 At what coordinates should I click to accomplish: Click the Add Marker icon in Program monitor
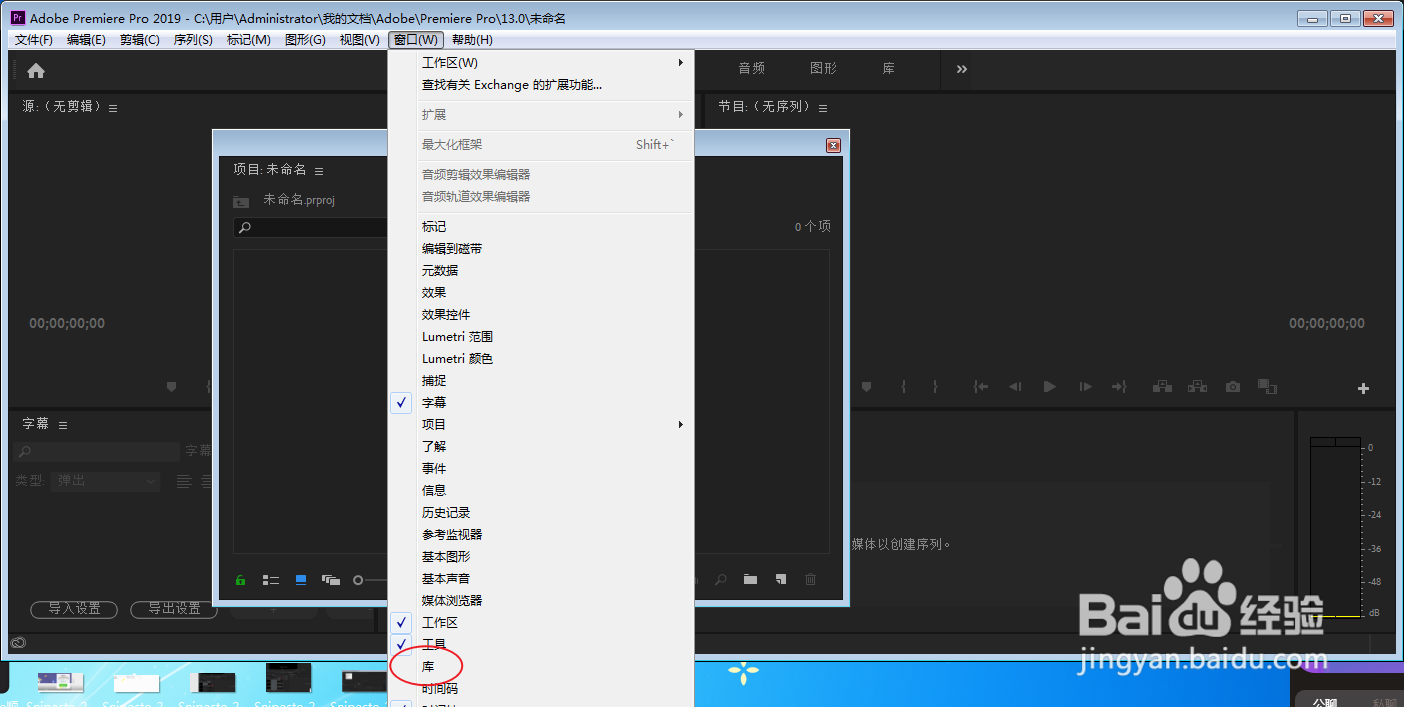click(x=867, y=386)
